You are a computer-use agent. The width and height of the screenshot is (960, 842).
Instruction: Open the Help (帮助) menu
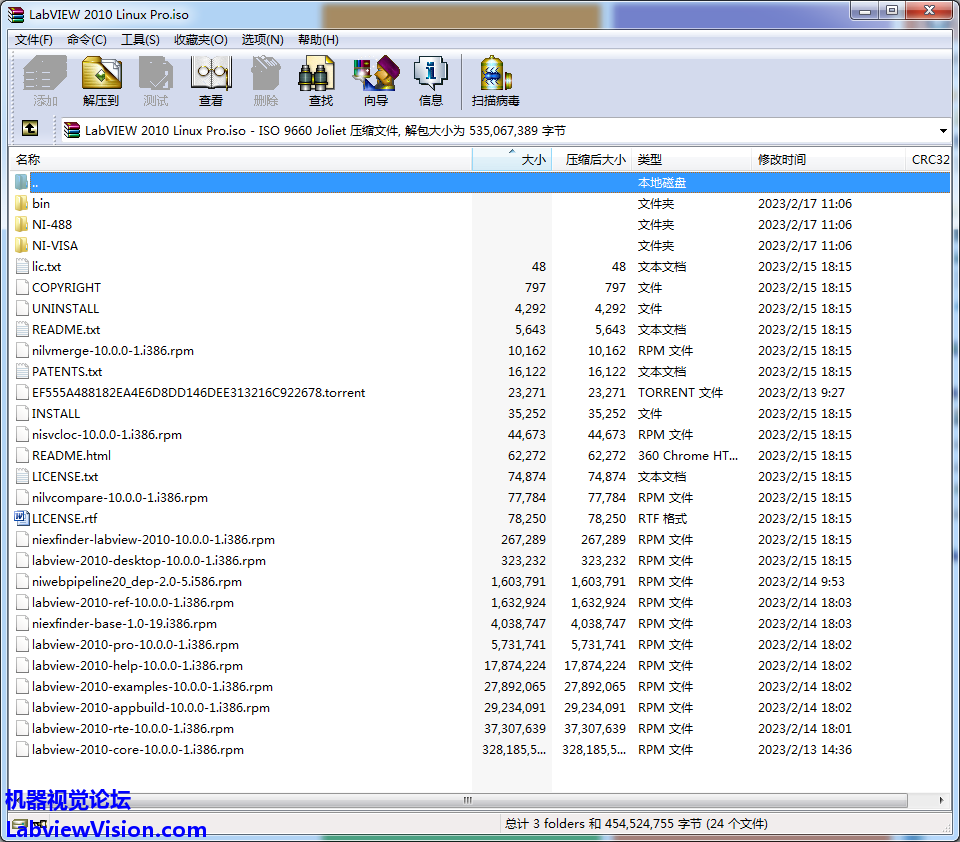318,40
